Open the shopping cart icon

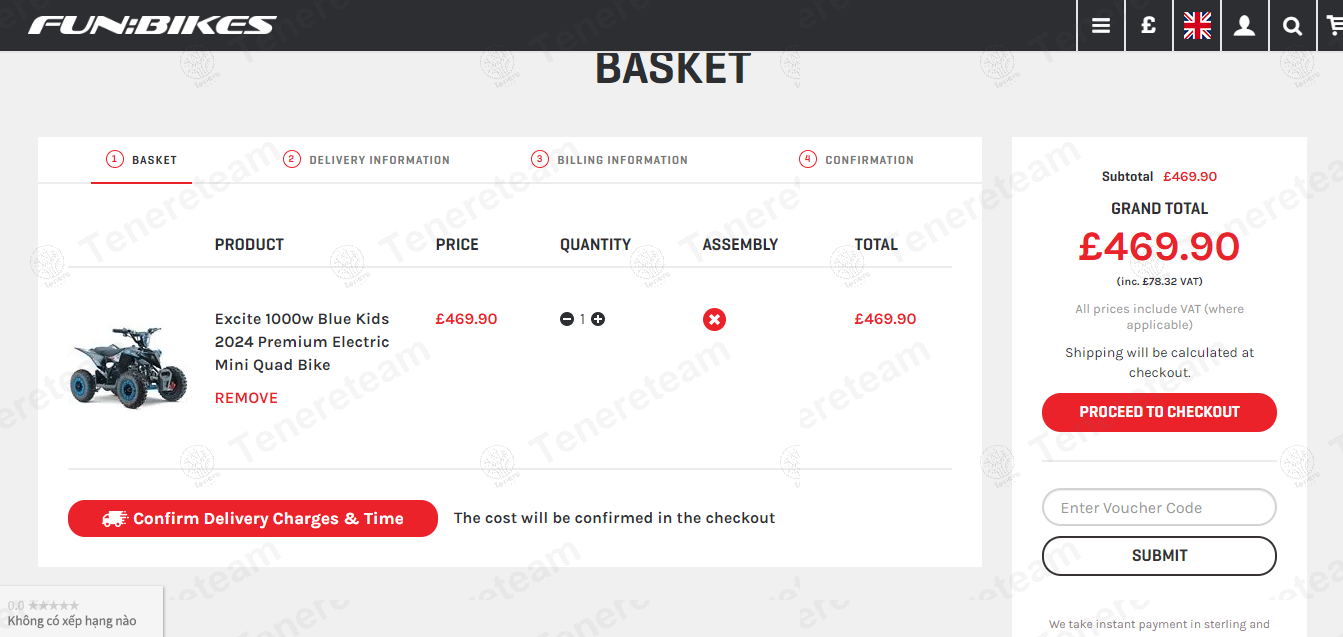click(1334, 26)
